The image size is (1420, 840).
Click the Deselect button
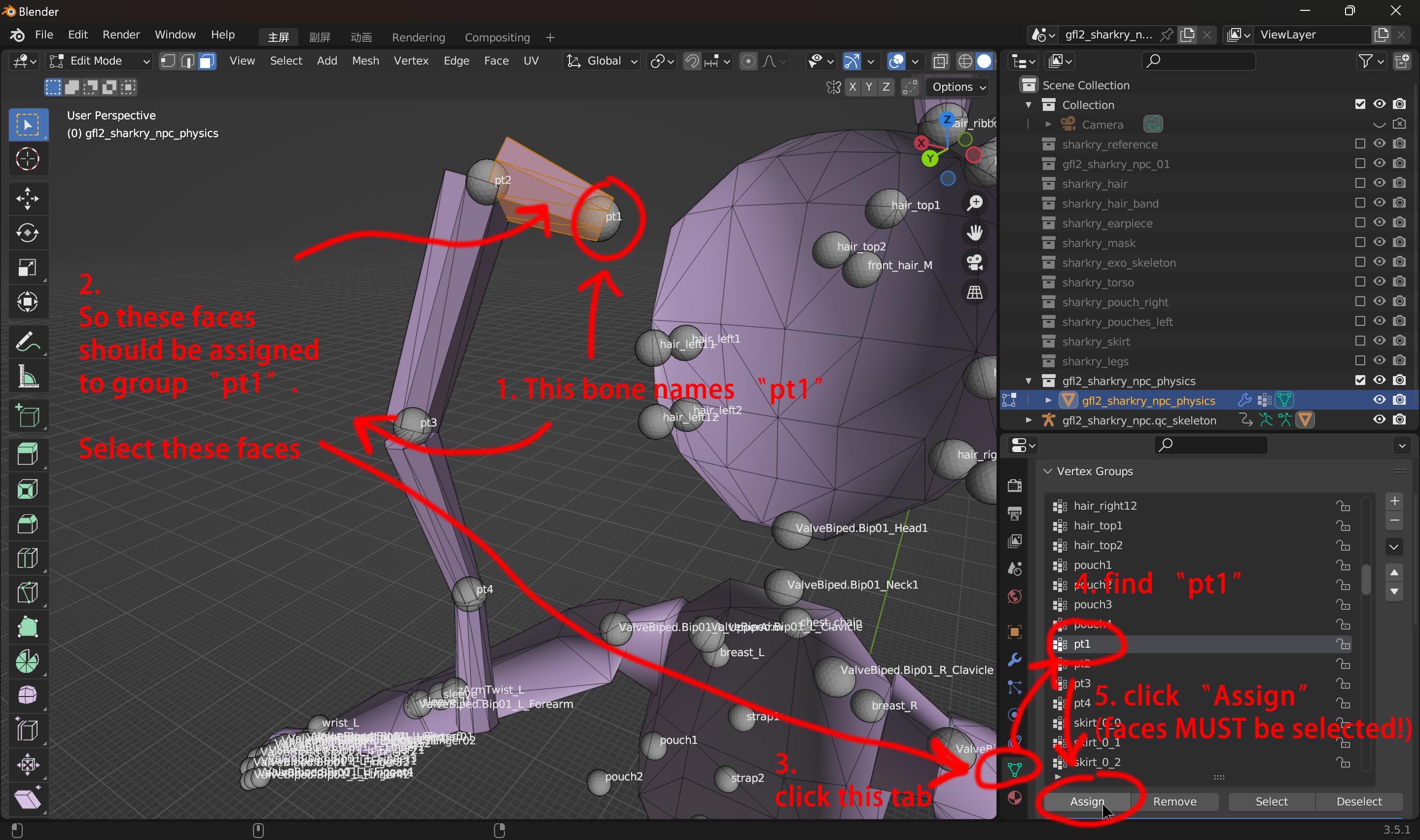(x=1358, y=801)
